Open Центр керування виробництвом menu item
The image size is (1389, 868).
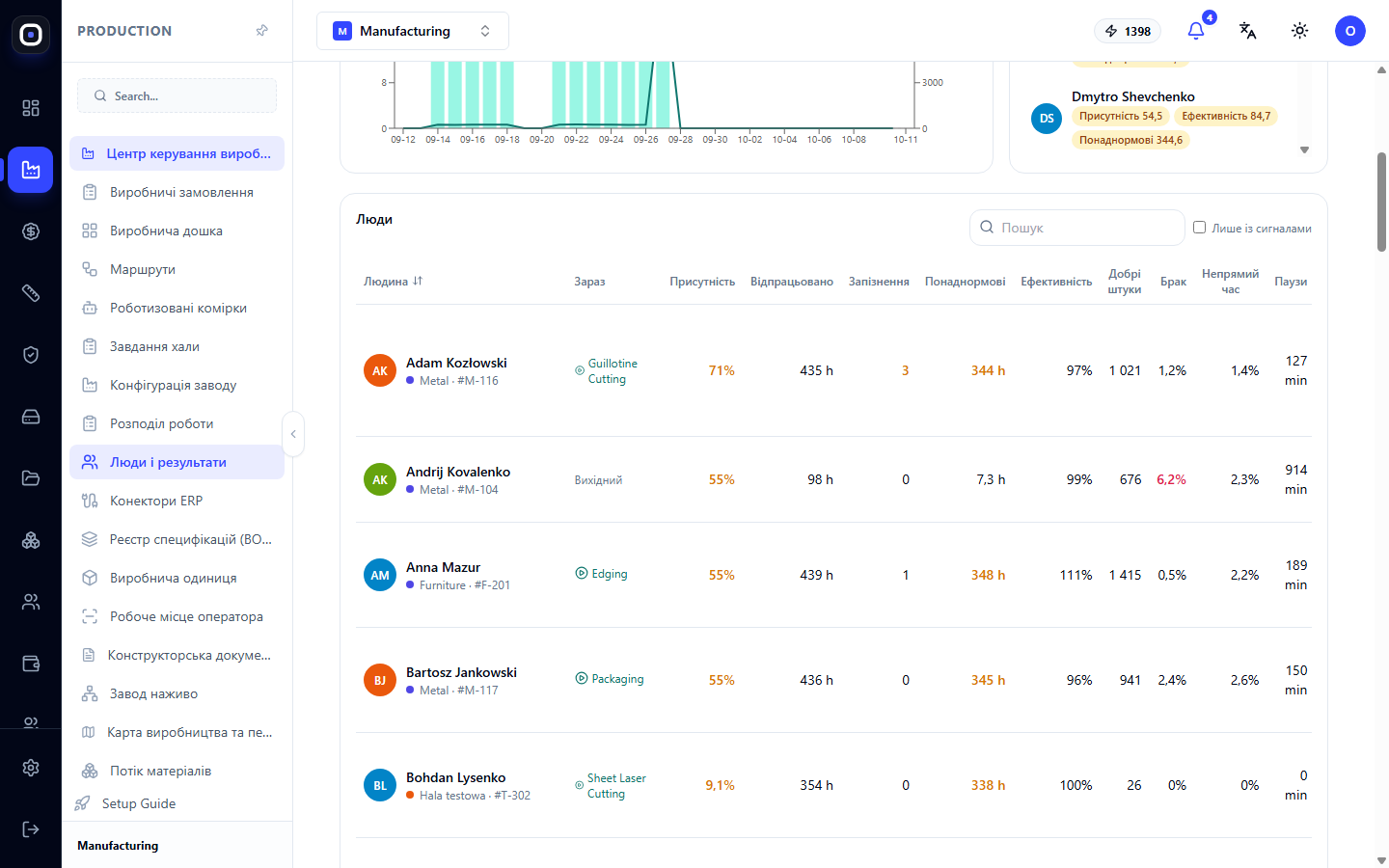pos(177,153)
